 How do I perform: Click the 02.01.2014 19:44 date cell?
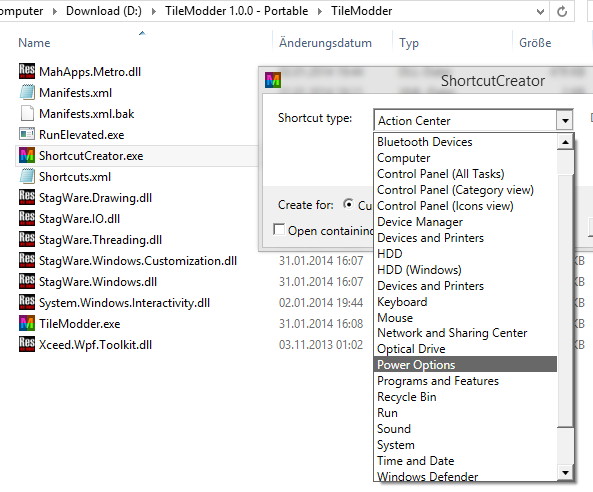(321, 303)
